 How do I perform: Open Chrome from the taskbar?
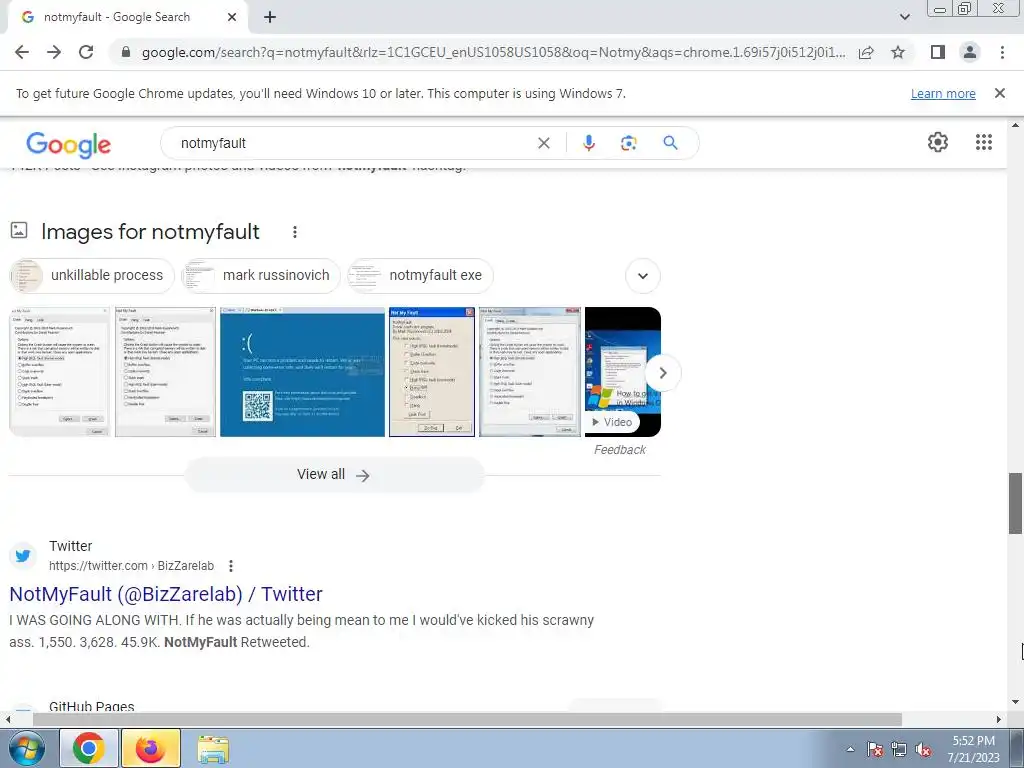[x=89, y=748]
